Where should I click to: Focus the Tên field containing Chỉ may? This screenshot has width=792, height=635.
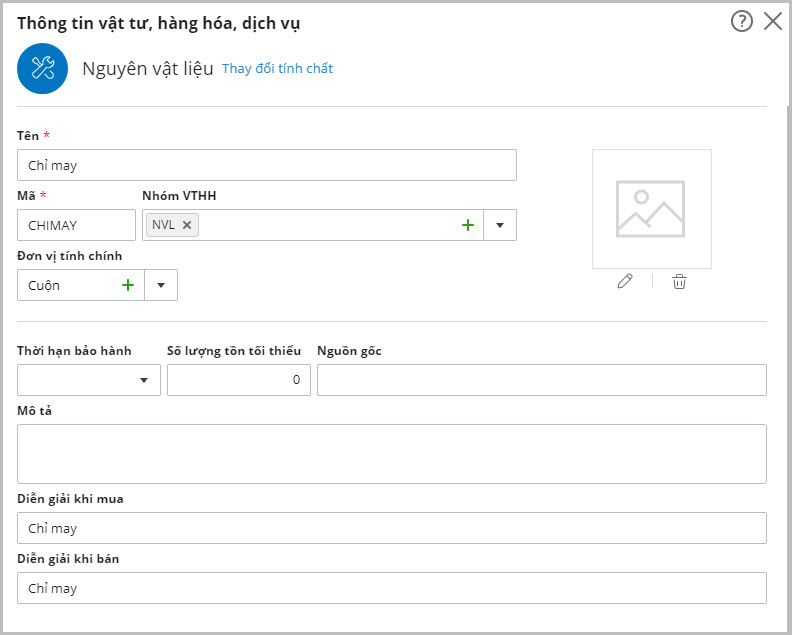(267, 165)
